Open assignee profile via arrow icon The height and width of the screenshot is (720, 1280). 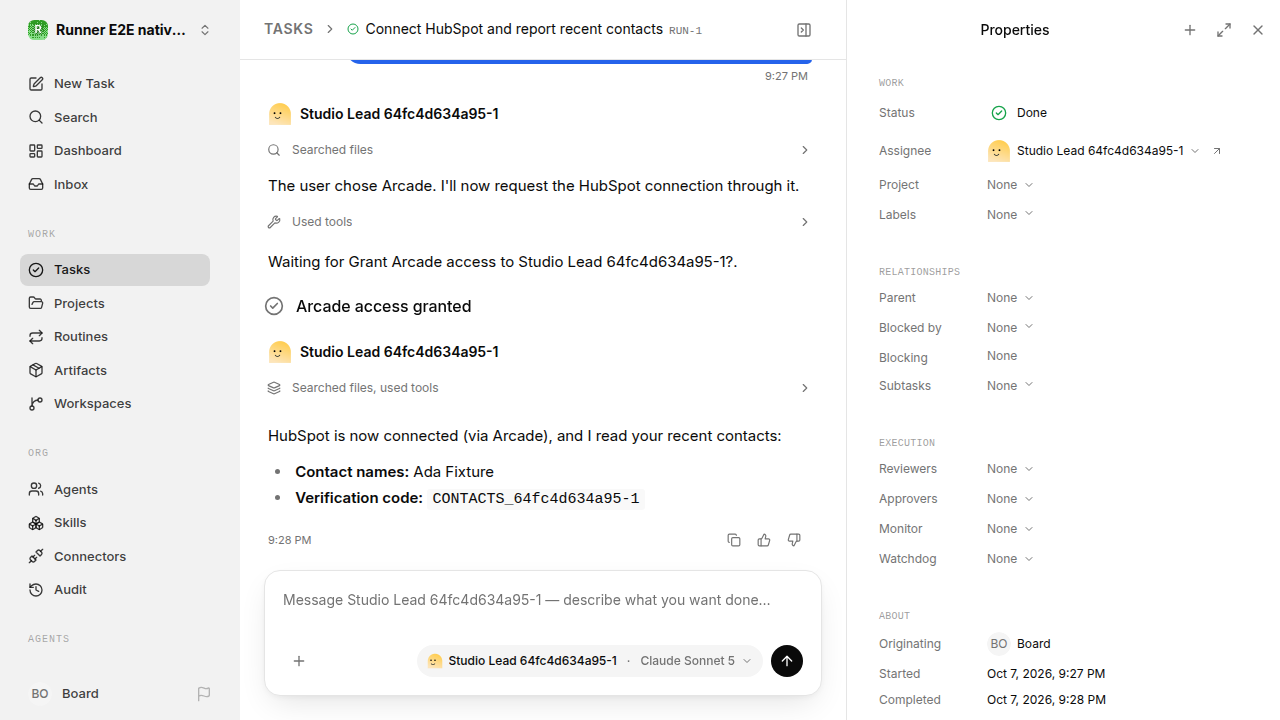point(1217,151)
